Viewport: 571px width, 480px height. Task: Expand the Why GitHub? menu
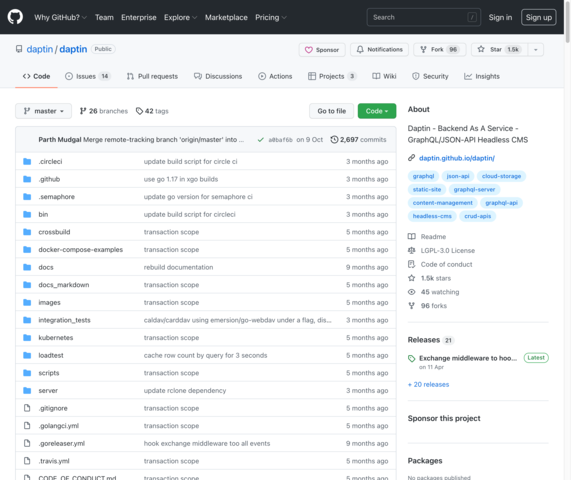point(60,17)
